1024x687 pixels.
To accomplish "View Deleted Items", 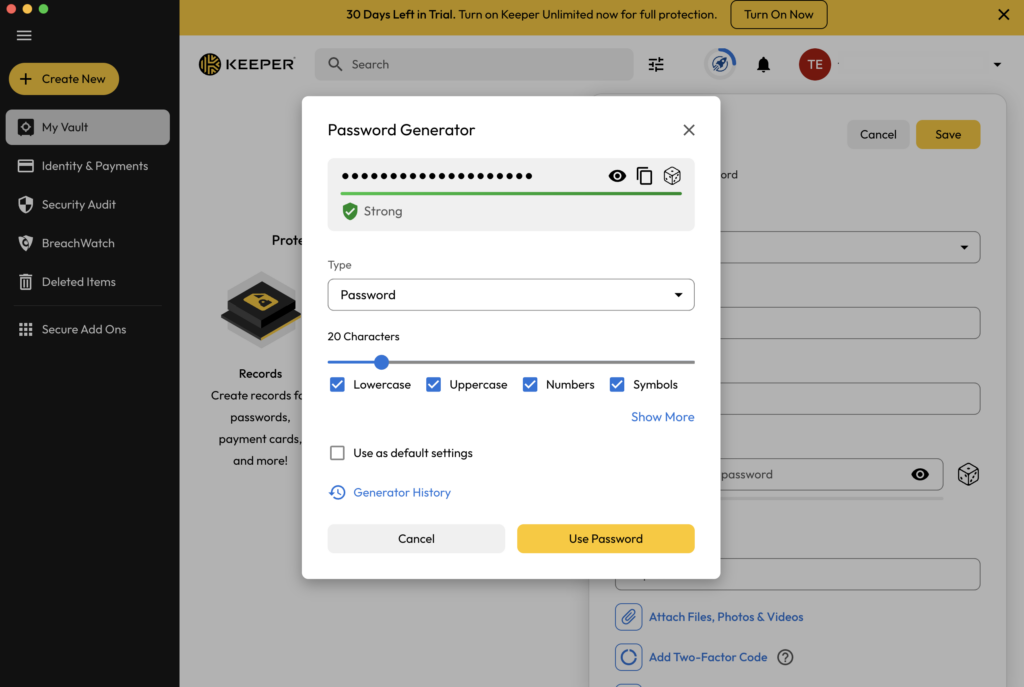I will [88, 281].
